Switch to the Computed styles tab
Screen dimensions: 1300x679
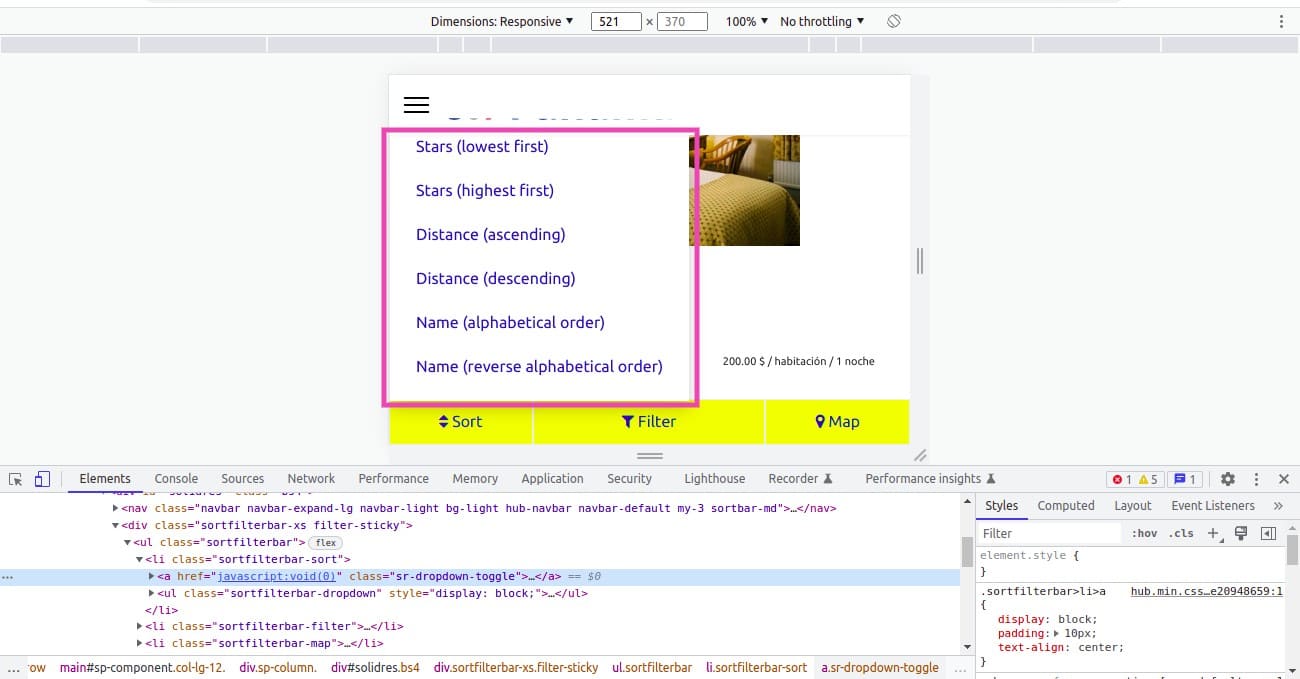pyautogui.click(x=1066, y=506)
